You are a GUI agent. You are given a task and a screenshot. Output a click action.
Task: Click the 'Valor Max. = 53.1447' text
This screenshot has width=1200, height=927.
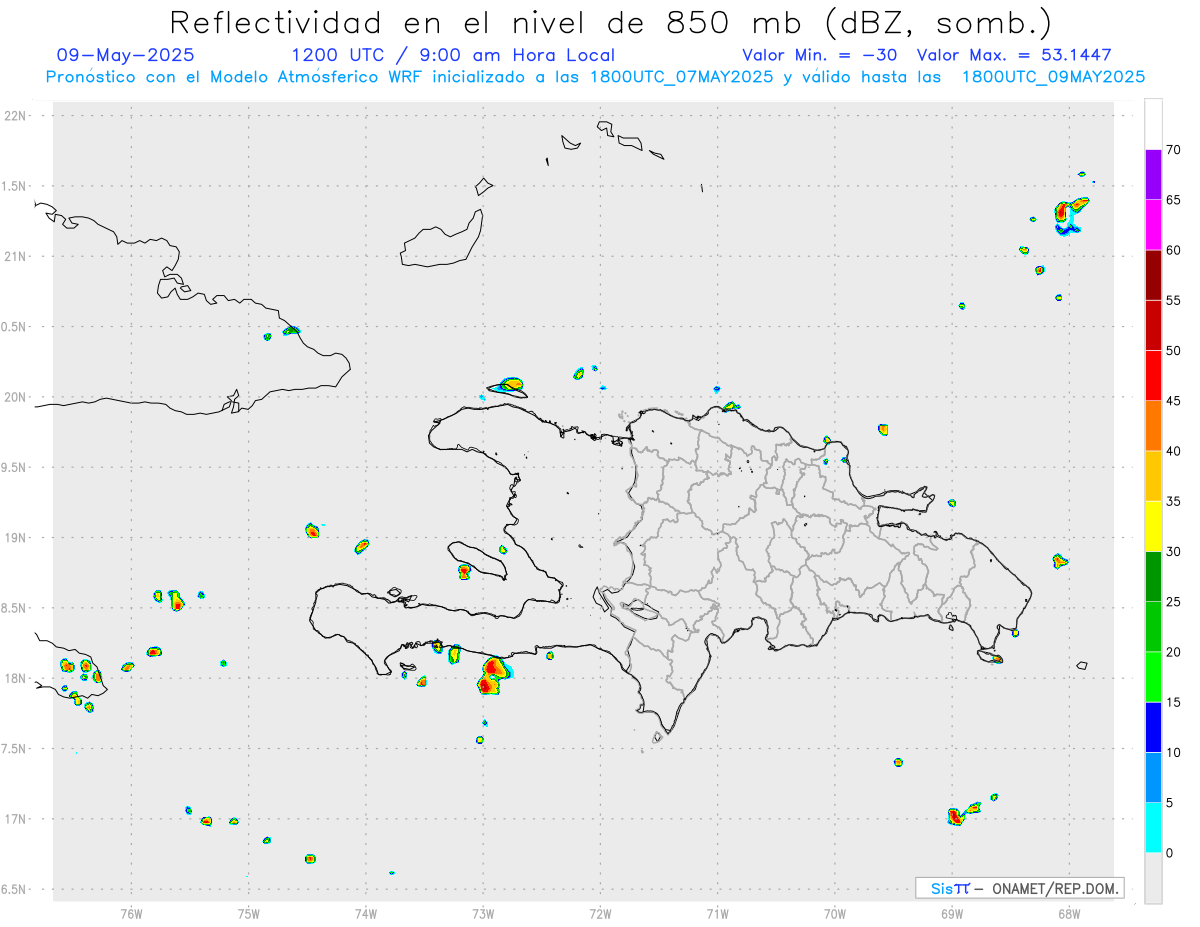coord(1014,55)
